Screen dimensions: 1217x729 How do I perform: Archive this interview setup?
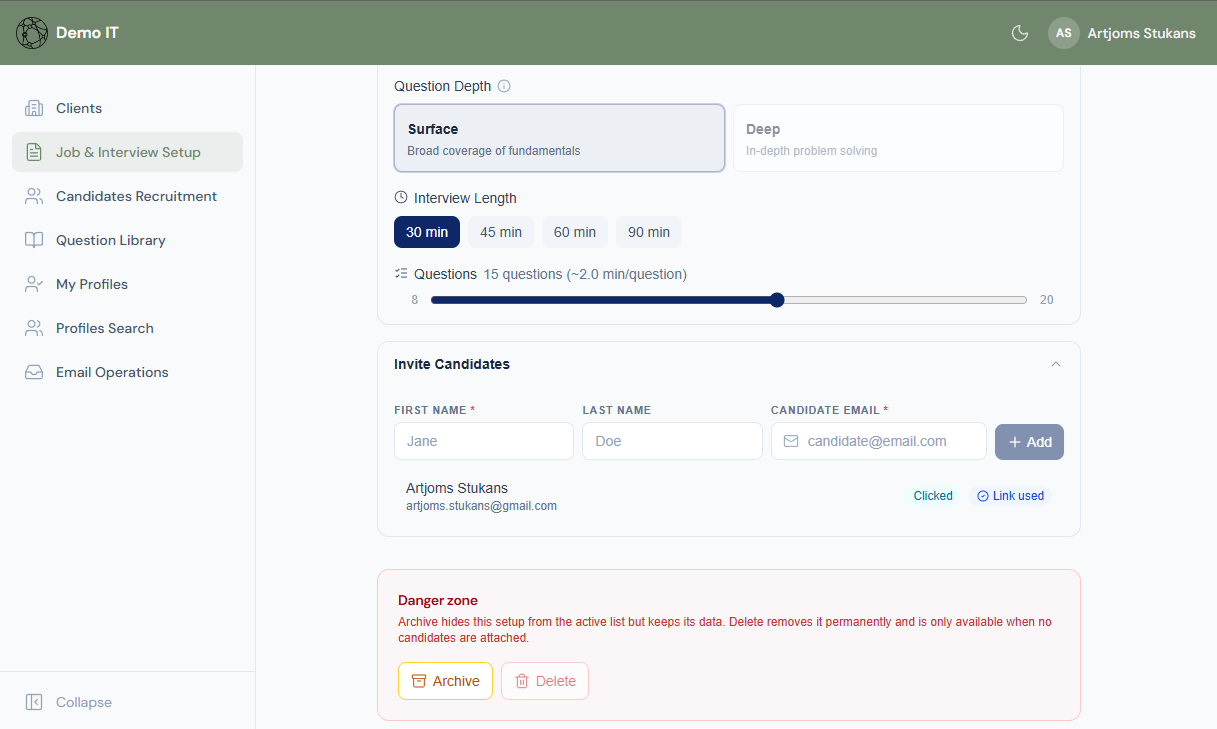[445, 681]
